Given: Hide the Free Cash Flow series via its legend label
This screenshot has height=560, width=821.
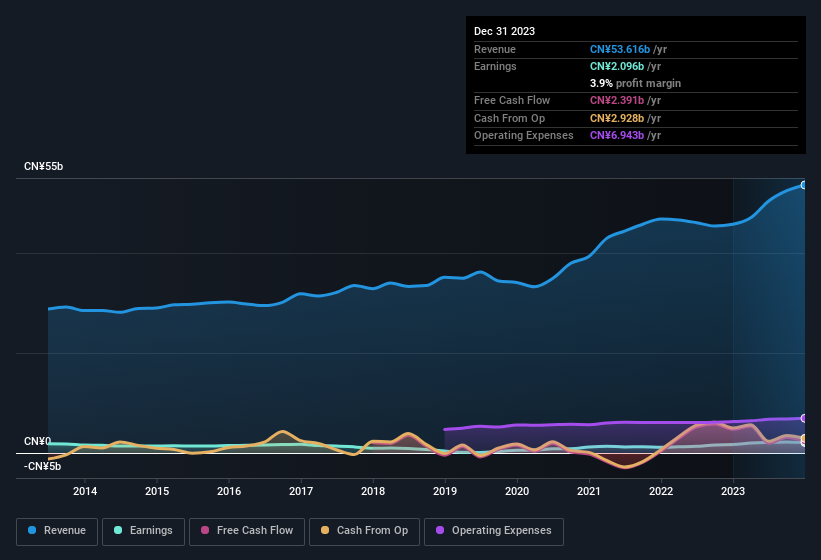Looking at the screenshot, I should pyautogui.click(x=255, y=531).
